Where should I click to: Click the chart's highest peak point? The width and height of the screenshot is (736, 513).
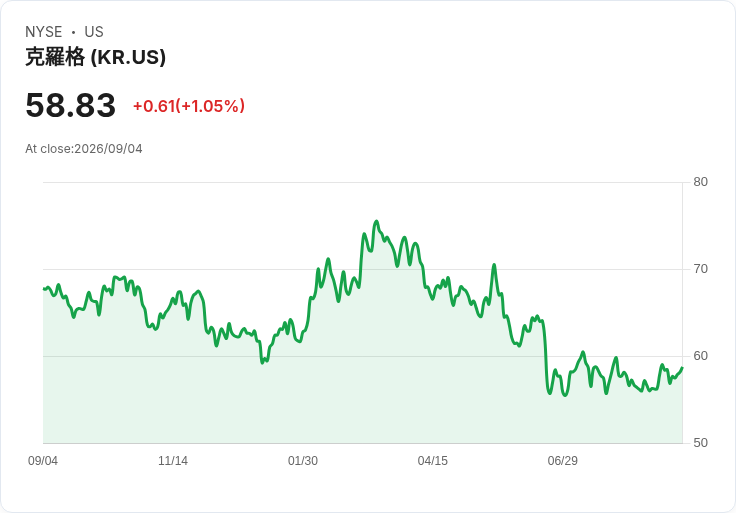(x=376, y=221)
